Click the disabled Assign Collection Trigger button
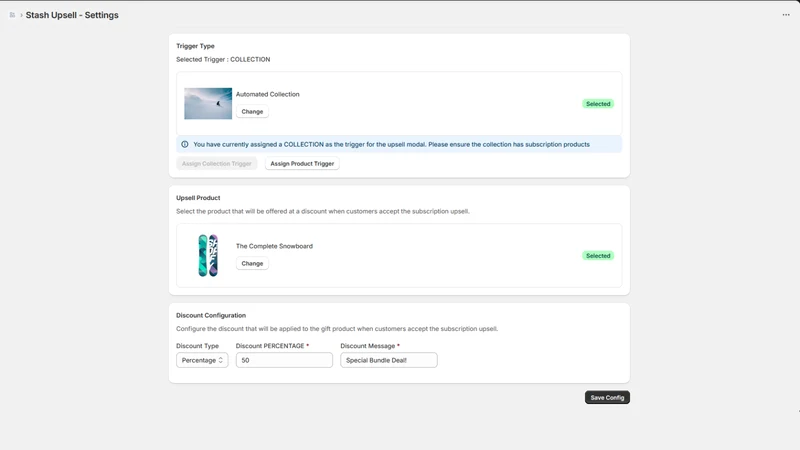The image size is (800, 450). coord(216,163)
